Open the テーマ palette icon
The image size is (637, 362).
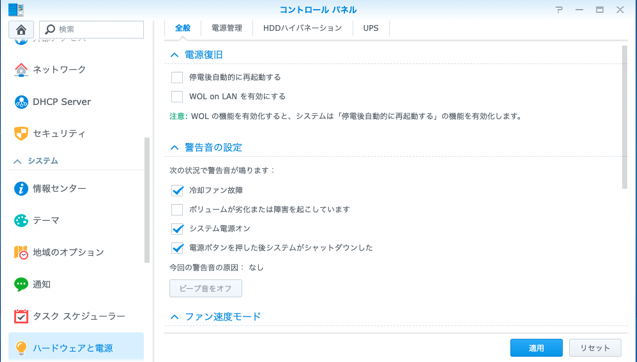(x=21, y=220)
